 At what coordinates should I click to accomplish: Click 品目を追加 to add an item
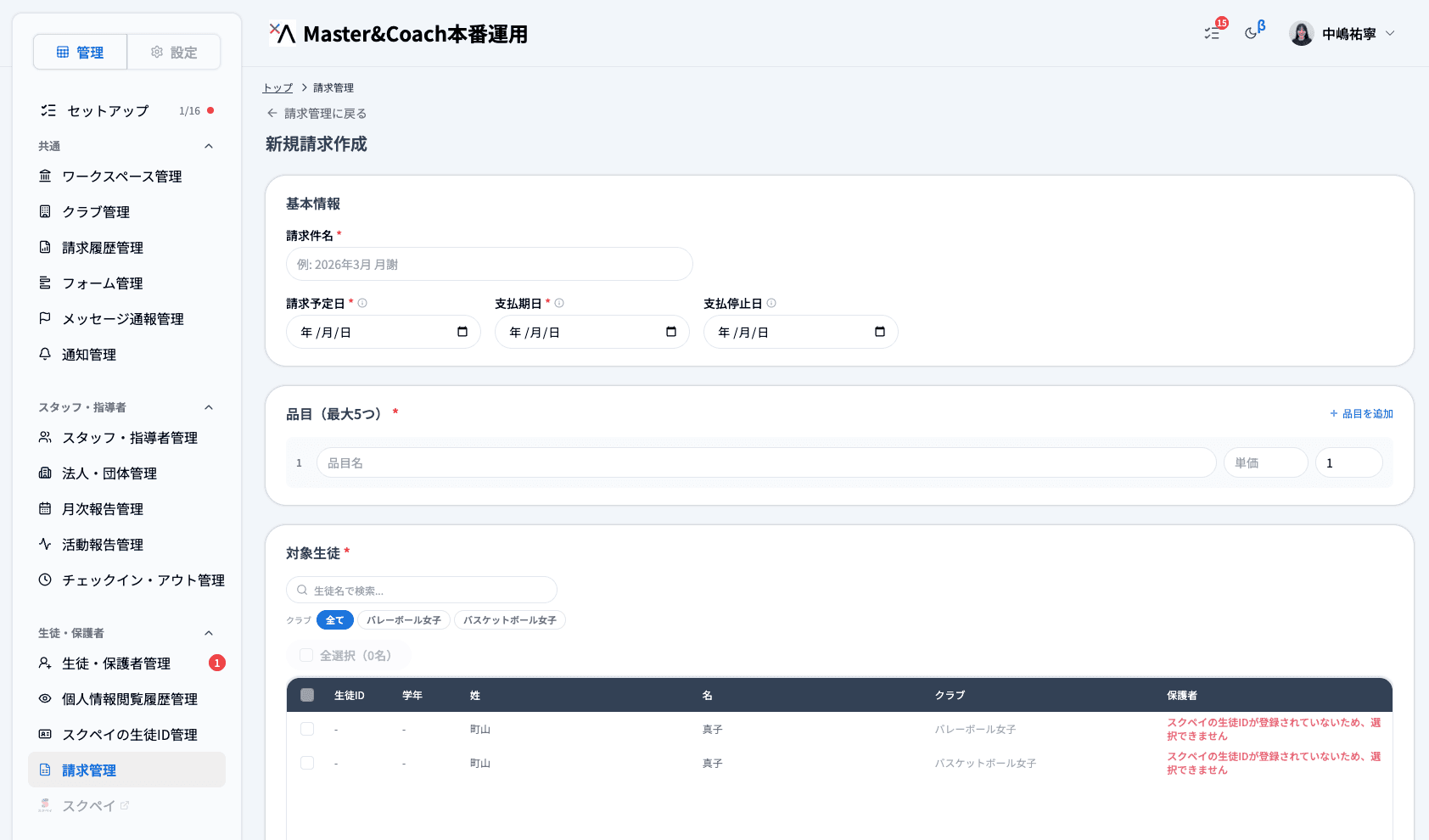pos(1361,413)
